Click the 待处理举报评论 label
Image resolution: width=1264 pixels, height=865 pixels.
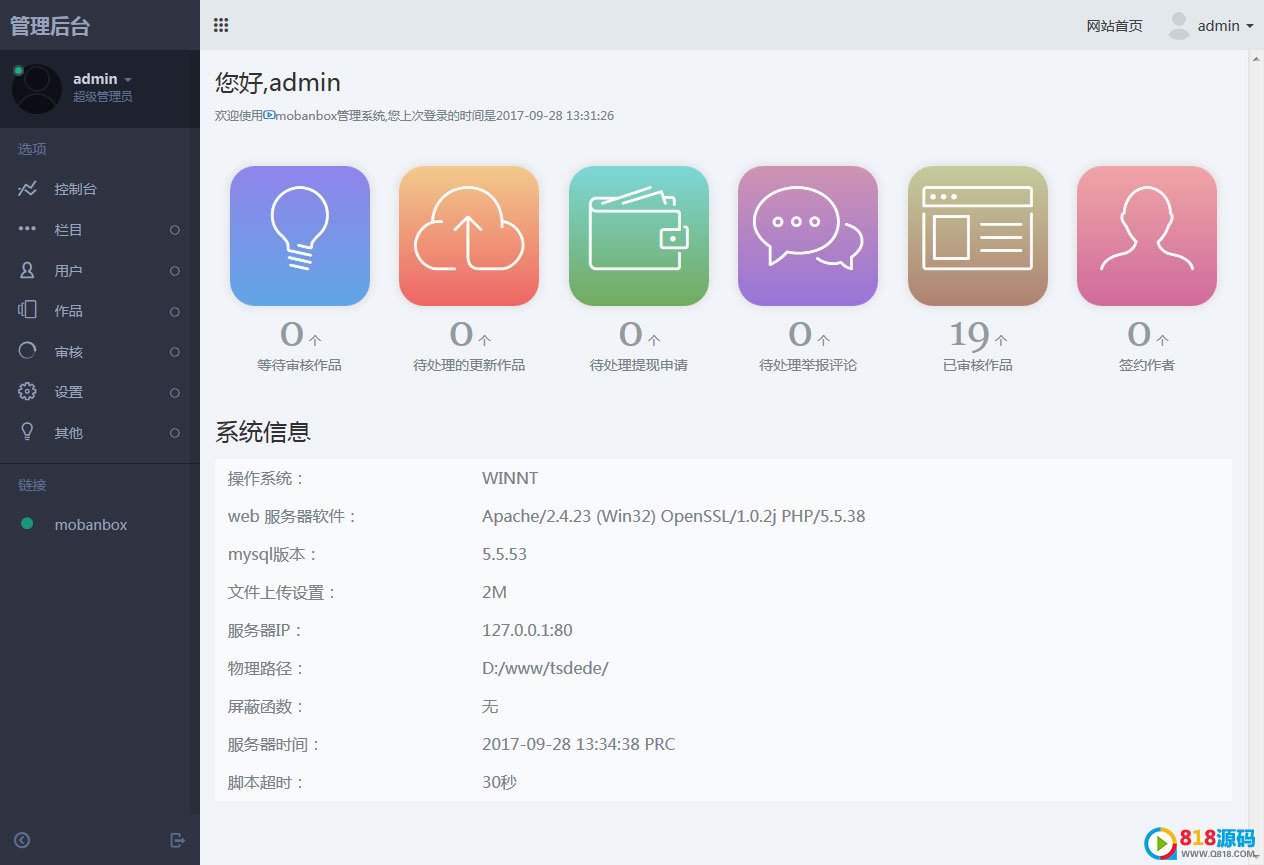(808, 365)
